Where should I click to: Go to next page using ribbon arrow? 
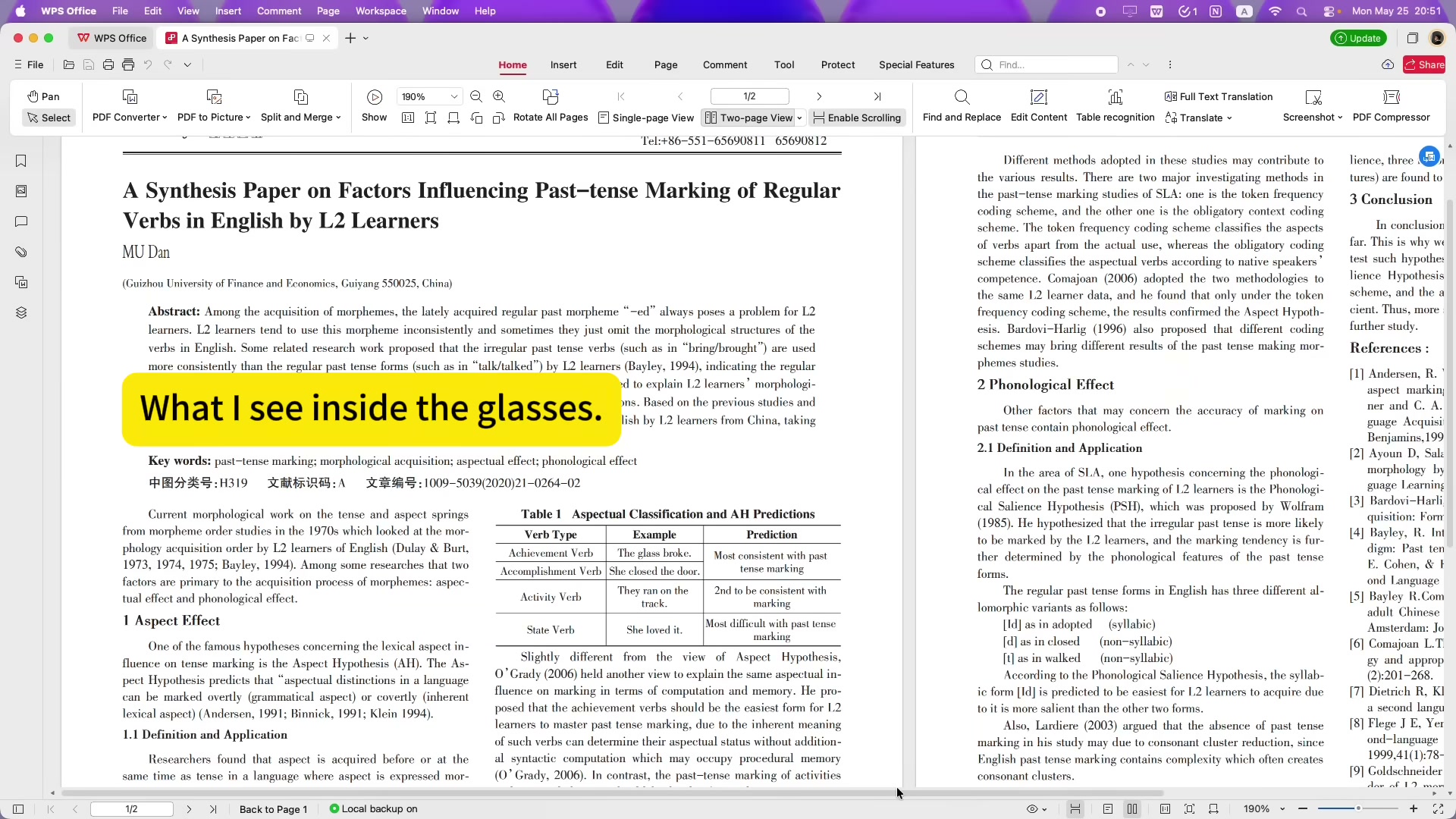click(819, 97)
